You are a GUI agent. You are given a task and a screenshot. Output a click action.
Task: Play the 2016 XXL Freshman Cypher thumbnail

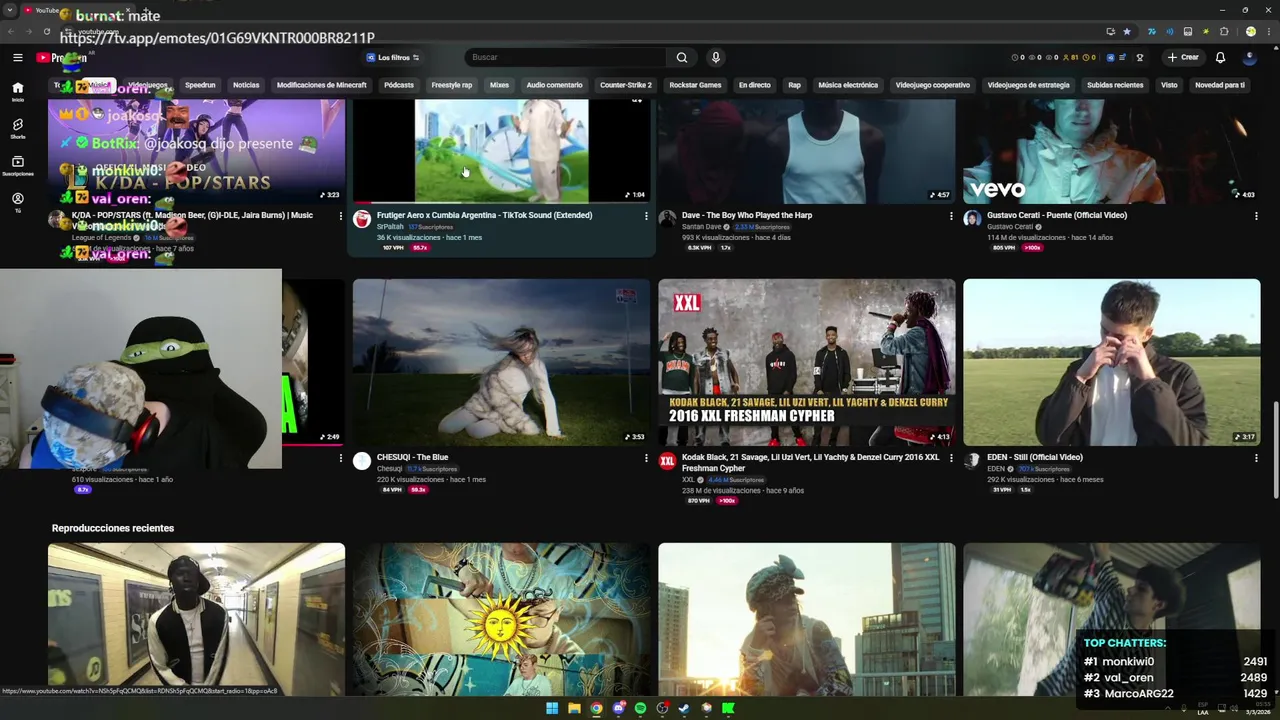pos(807,362)
